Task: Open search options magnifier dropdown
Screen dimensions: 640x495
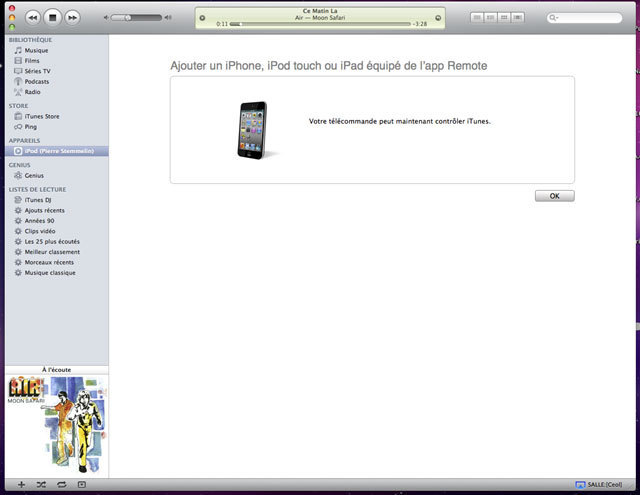Action: [x=553, y=18]
